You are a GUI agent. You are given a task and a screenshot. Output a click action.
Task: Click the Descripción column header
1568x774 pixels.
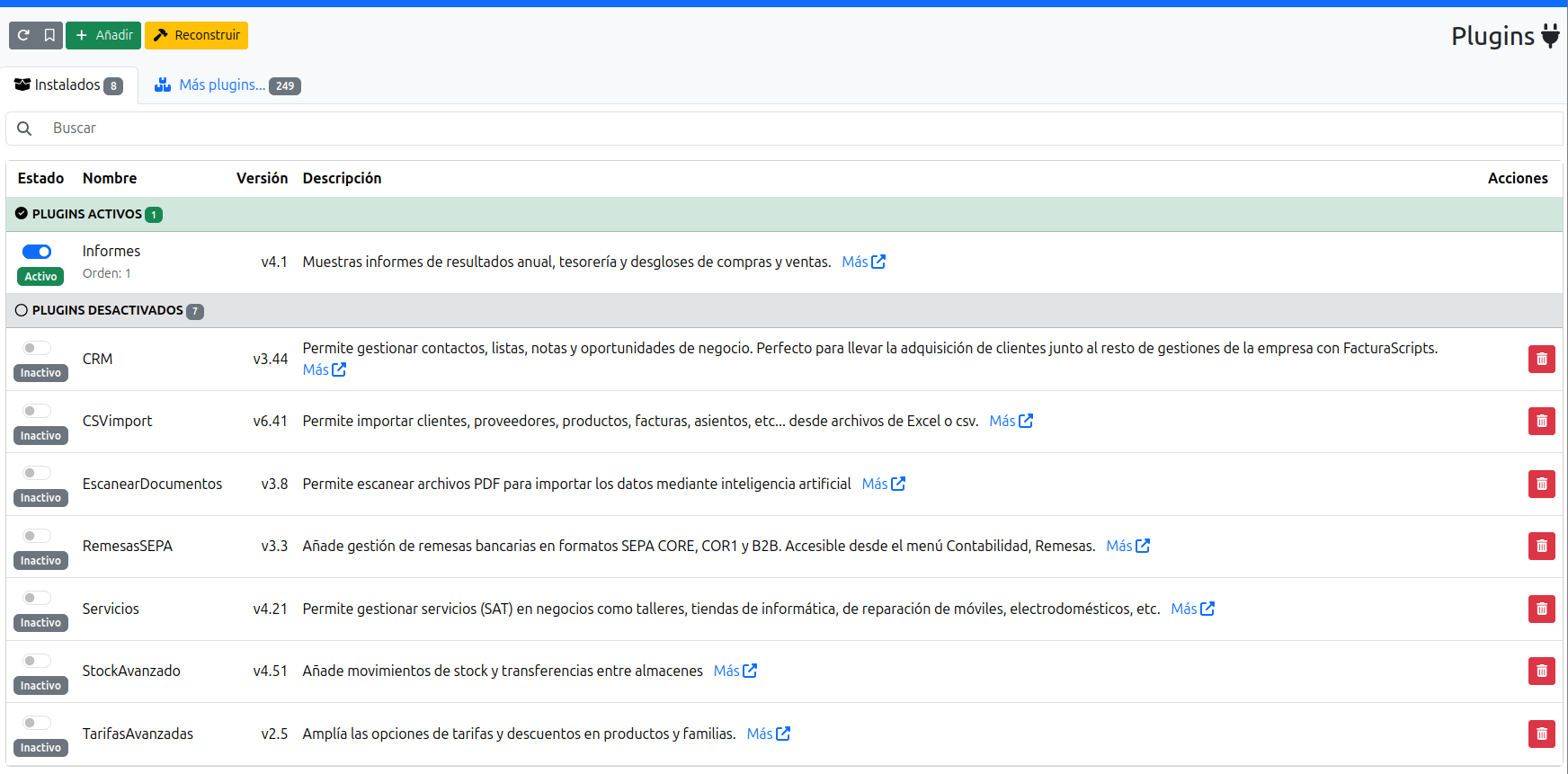coord(342,178)
